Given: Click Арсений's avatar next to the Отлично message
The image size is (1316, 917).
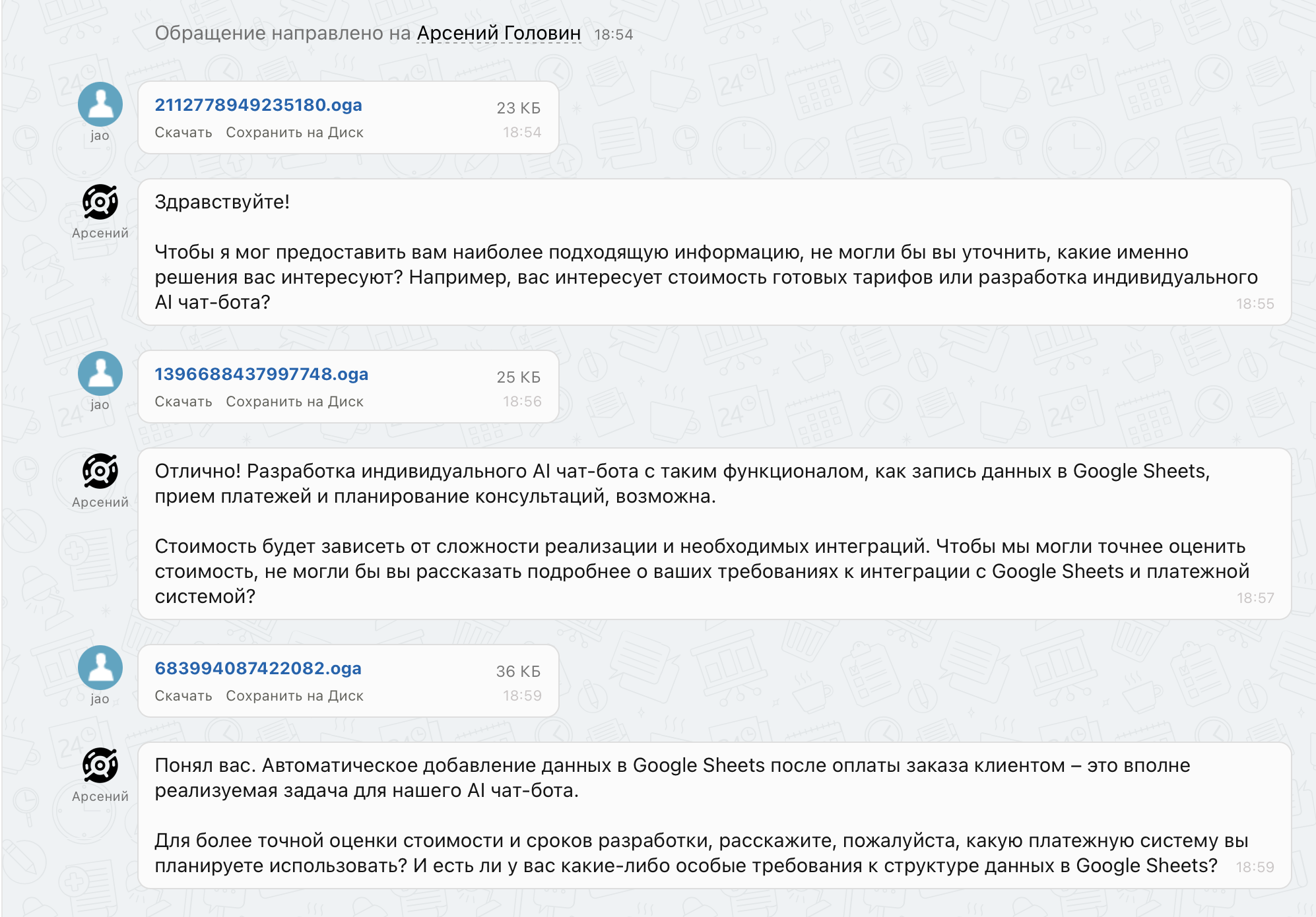Looking at the screenshot, I should point(100,471).
